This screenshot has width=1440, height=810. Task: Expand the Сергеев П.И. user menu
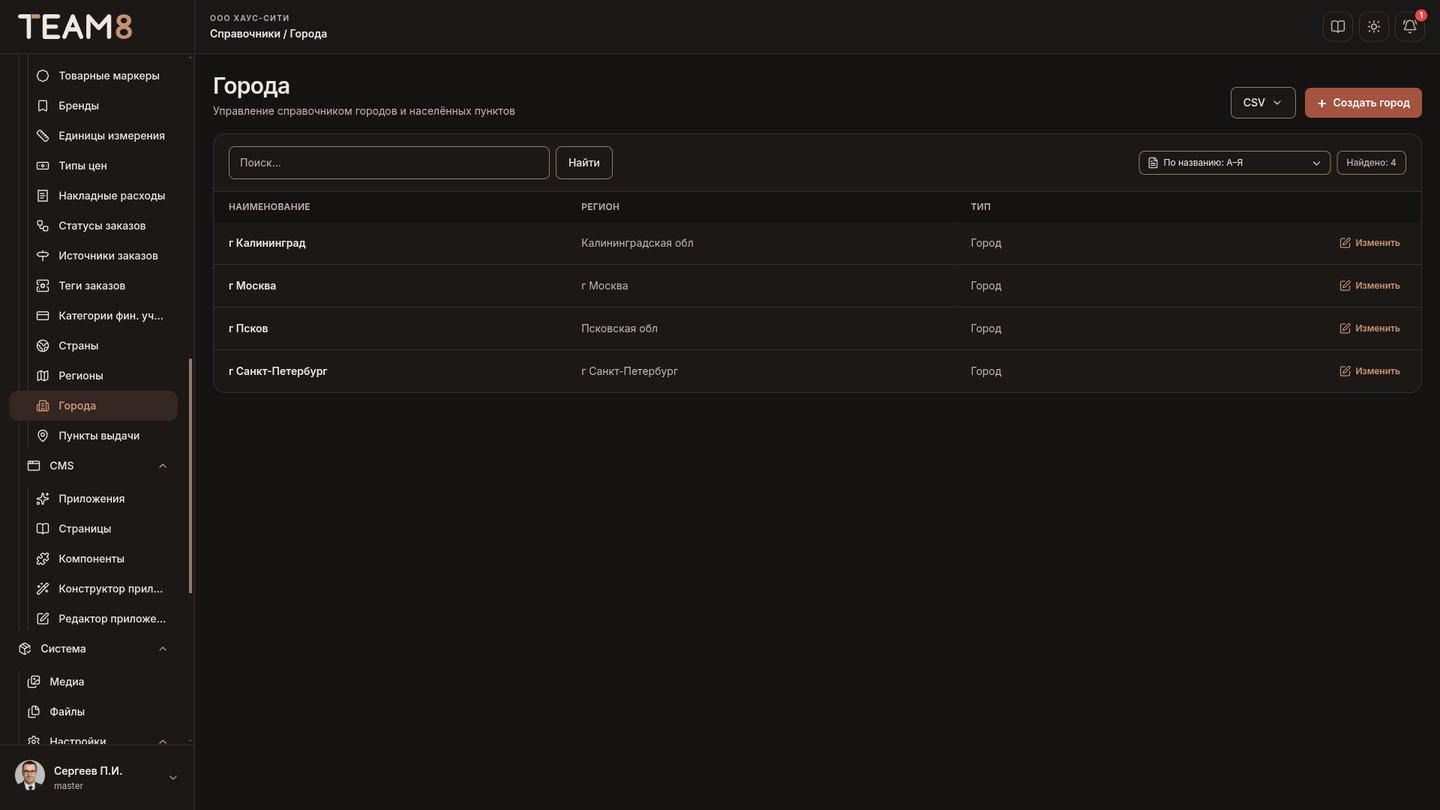pyautogui.click(x=173, y=778)
